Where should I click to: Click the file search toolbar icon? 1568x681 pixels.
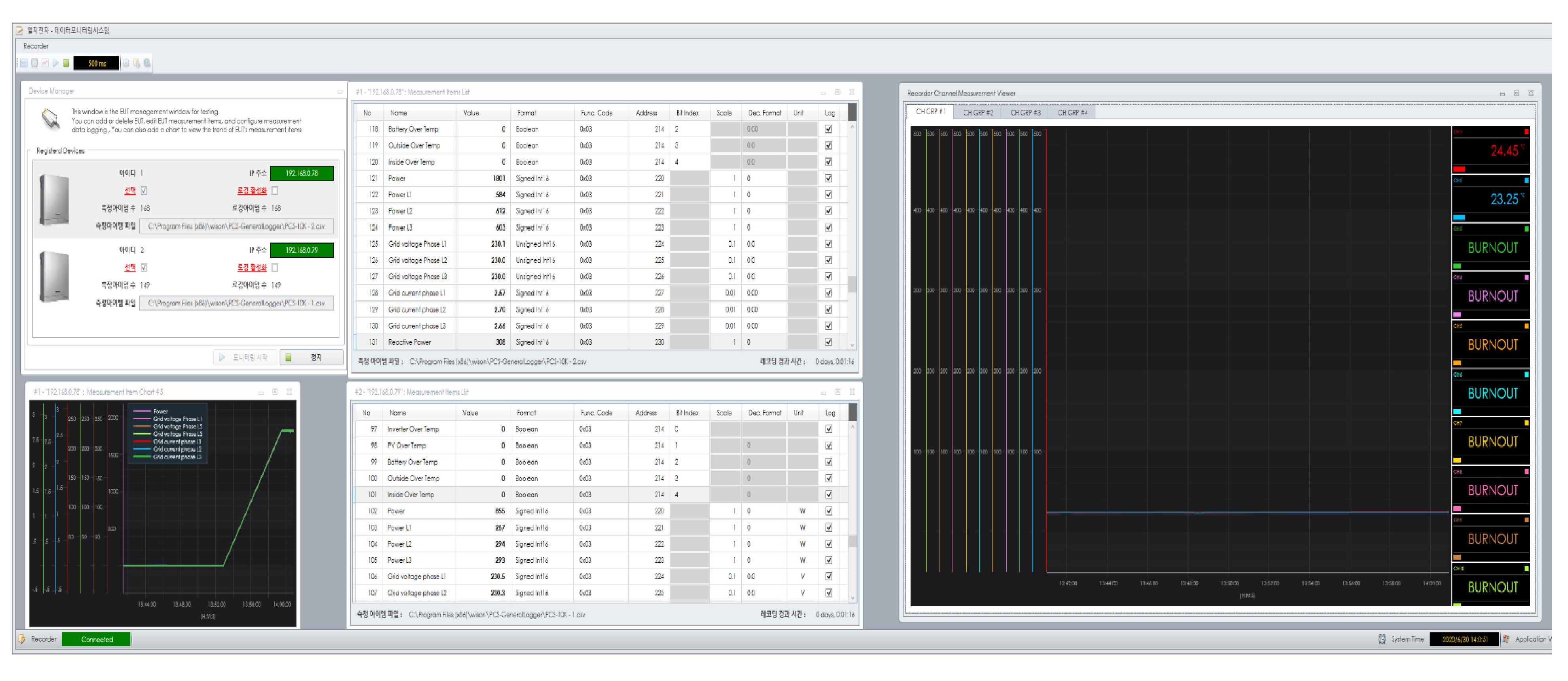coord(137,63)
